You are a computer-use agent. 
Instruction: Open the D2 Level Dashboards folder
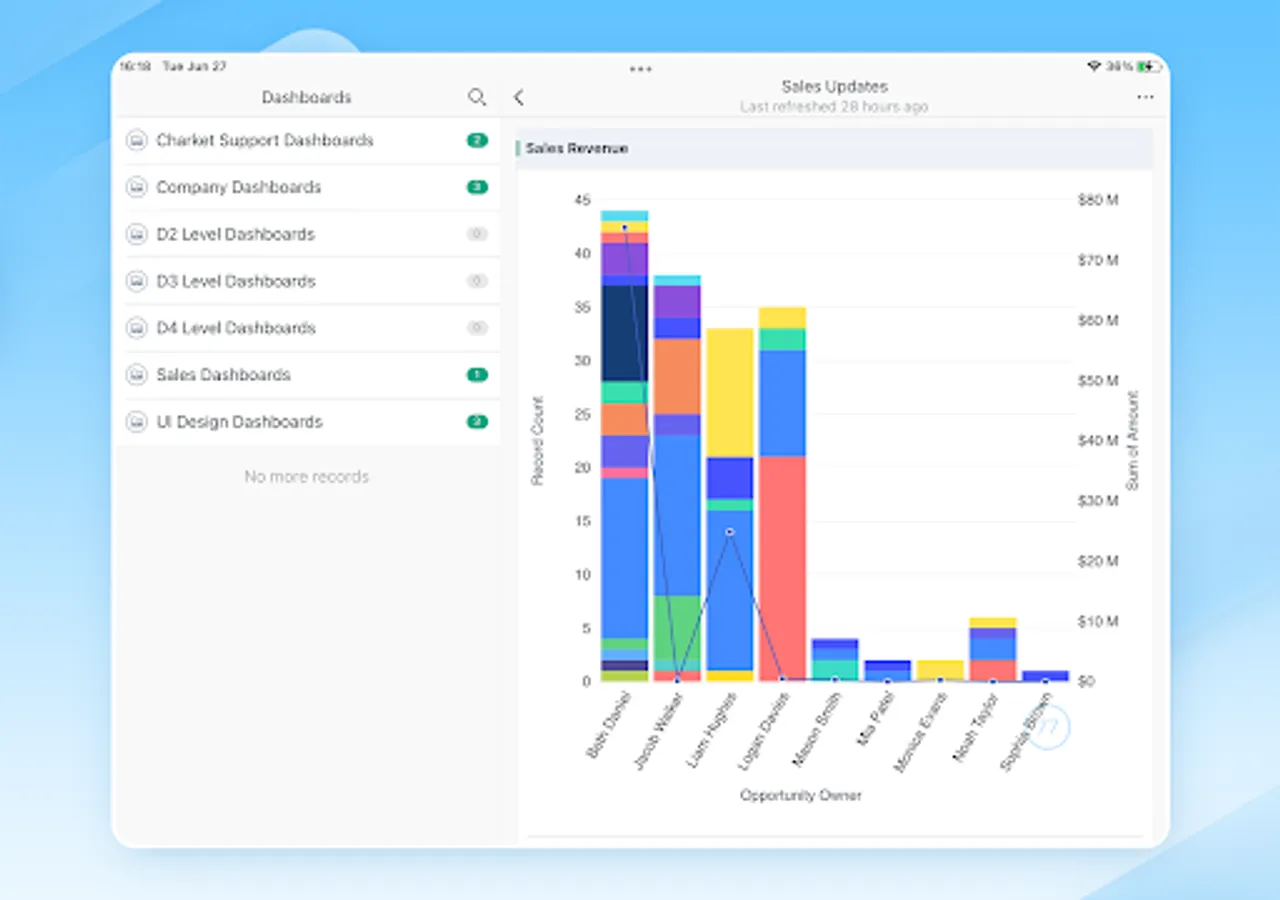coord(307,234)
